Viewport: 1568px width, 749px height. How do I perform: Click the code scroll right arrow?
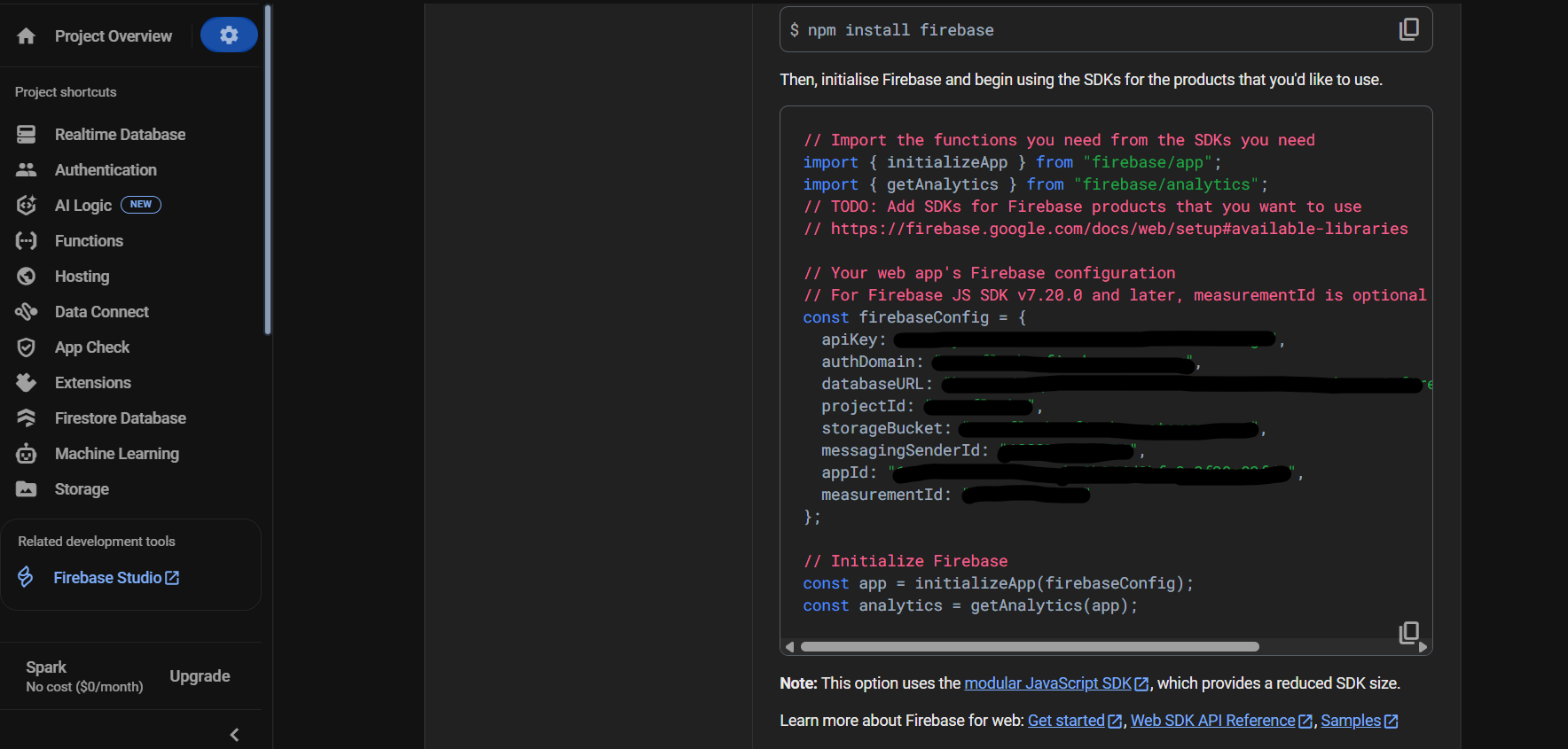1423,647
